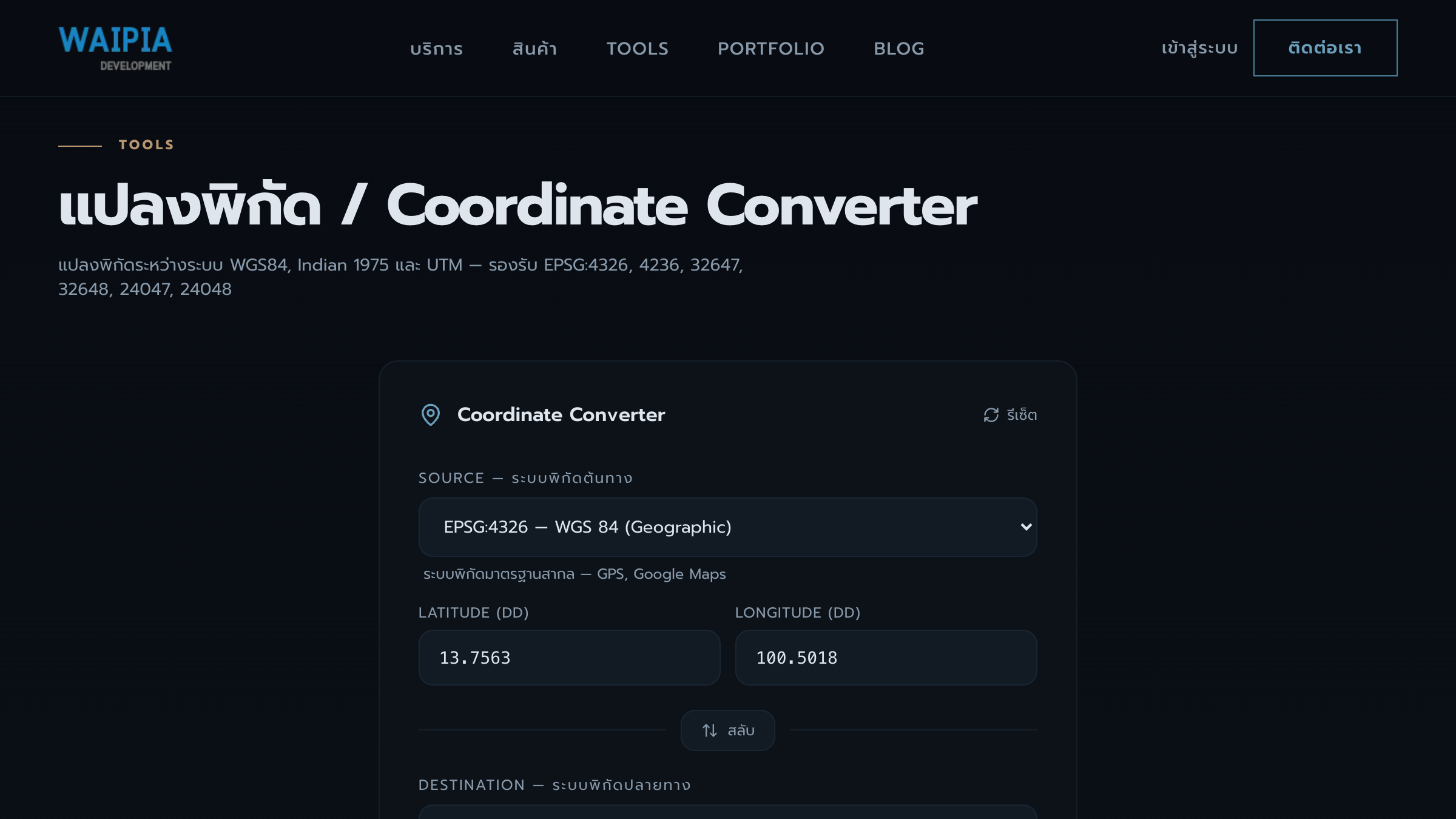
Task: Expand the source system selector under SOURCE
Action: click(727, 527)
